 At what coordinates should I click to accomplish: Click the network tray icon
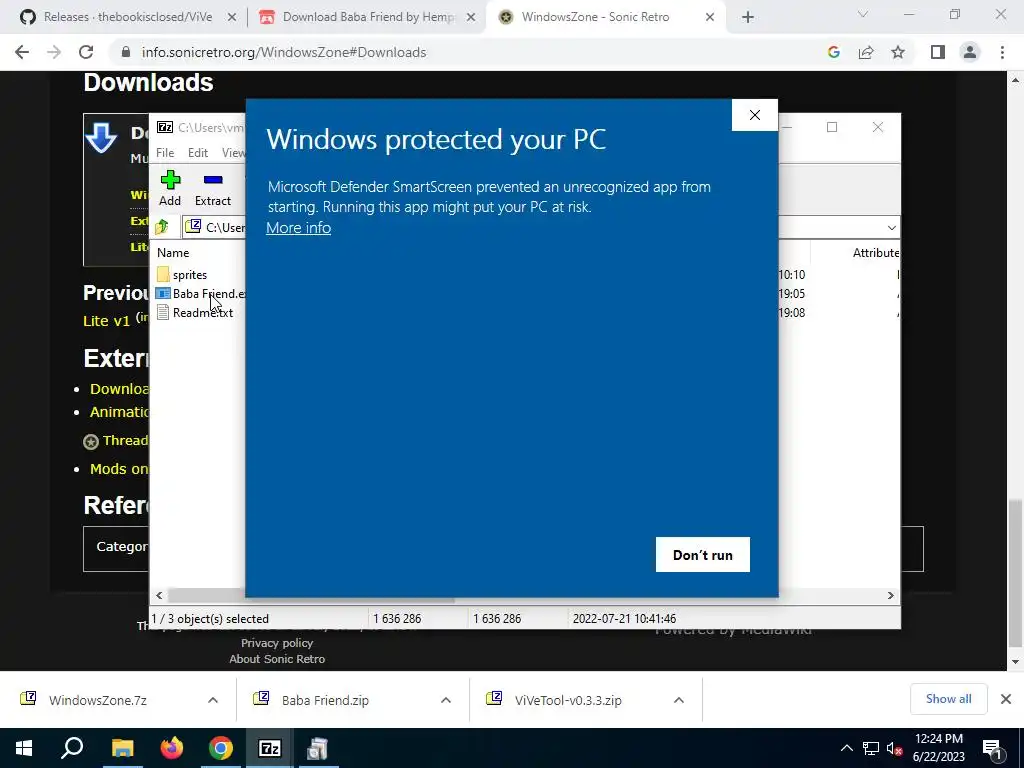pos(871,748)
